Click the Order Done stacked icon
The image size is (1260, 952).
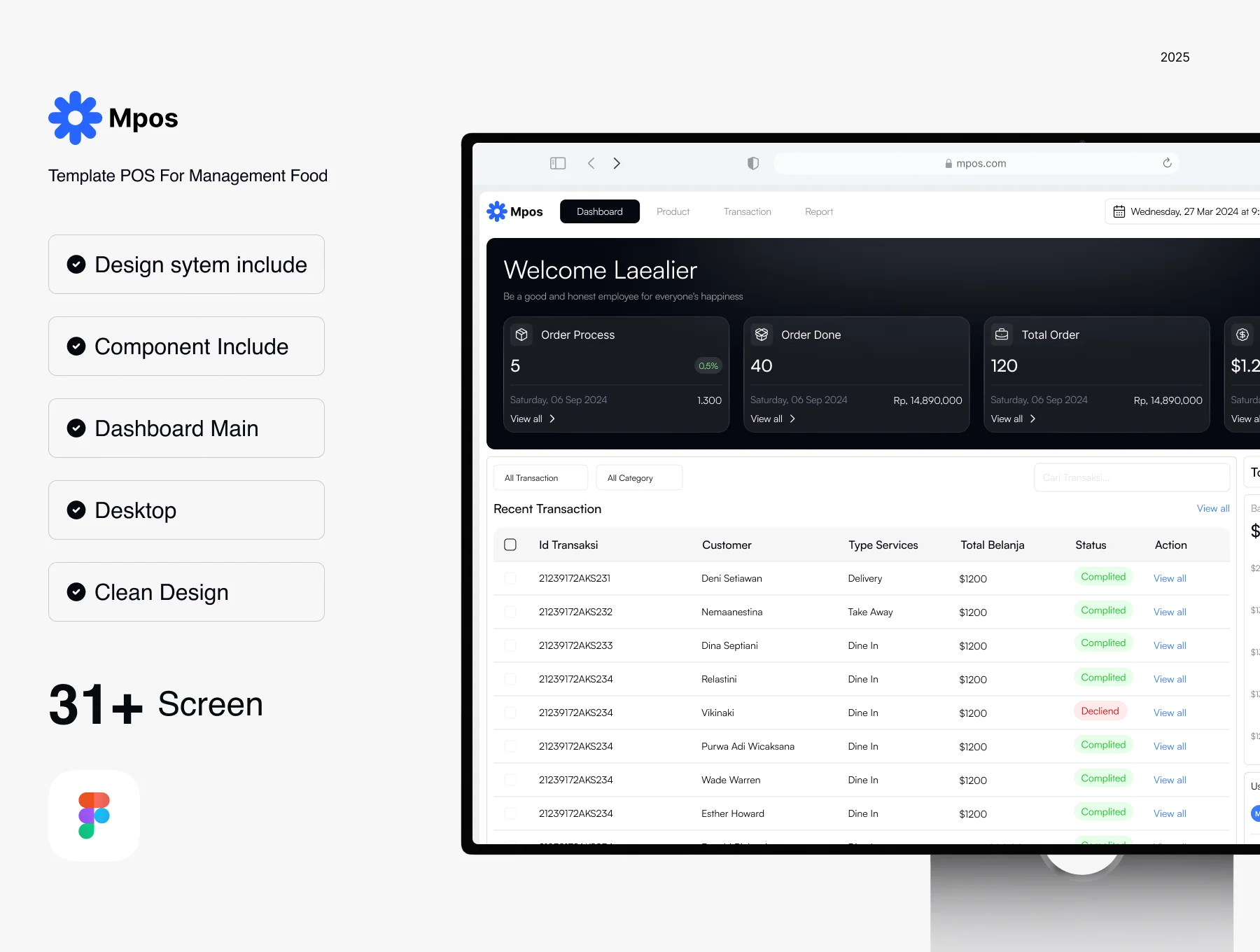[762, 335]
